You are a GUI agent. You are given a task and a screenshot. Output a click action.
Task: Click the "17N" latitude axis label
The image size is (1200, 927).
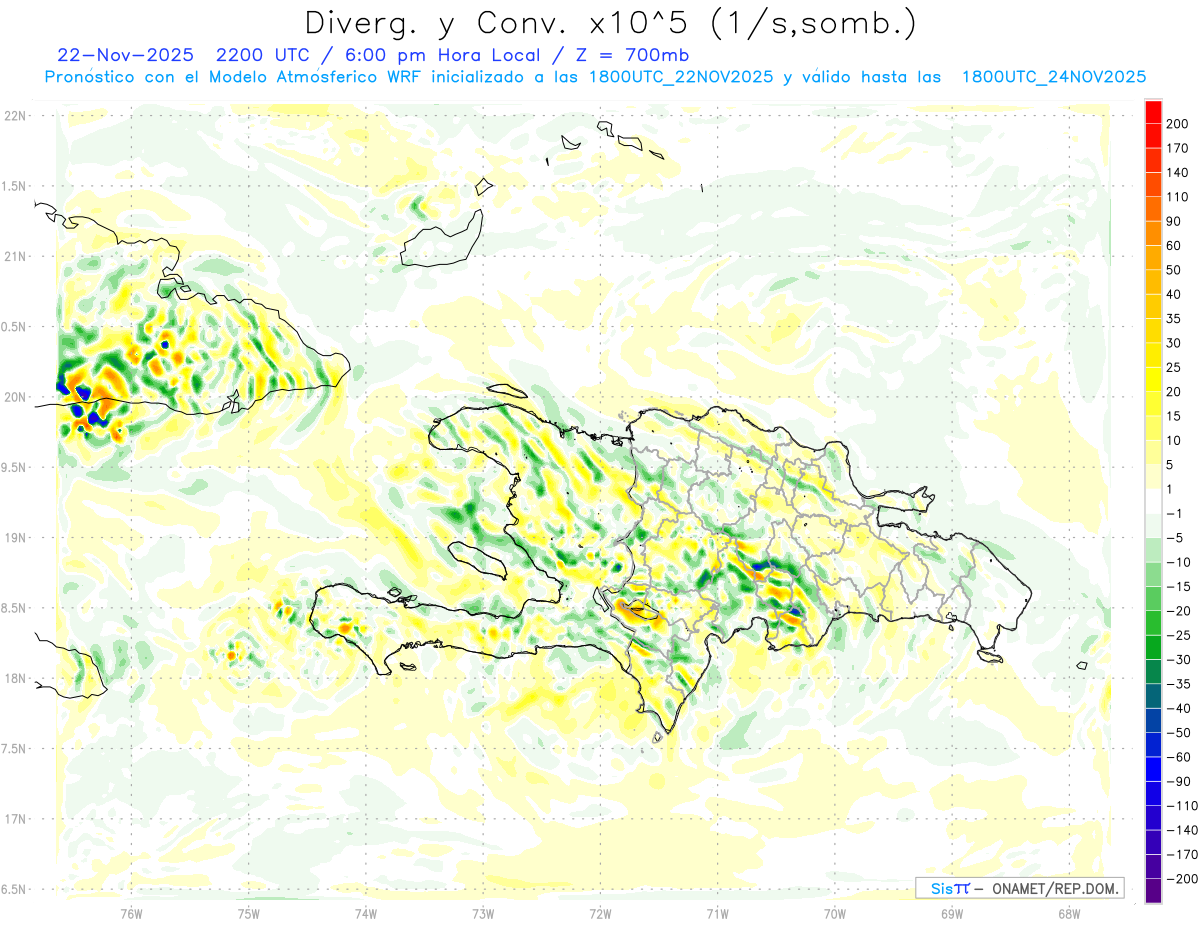(x=15, y=820)
